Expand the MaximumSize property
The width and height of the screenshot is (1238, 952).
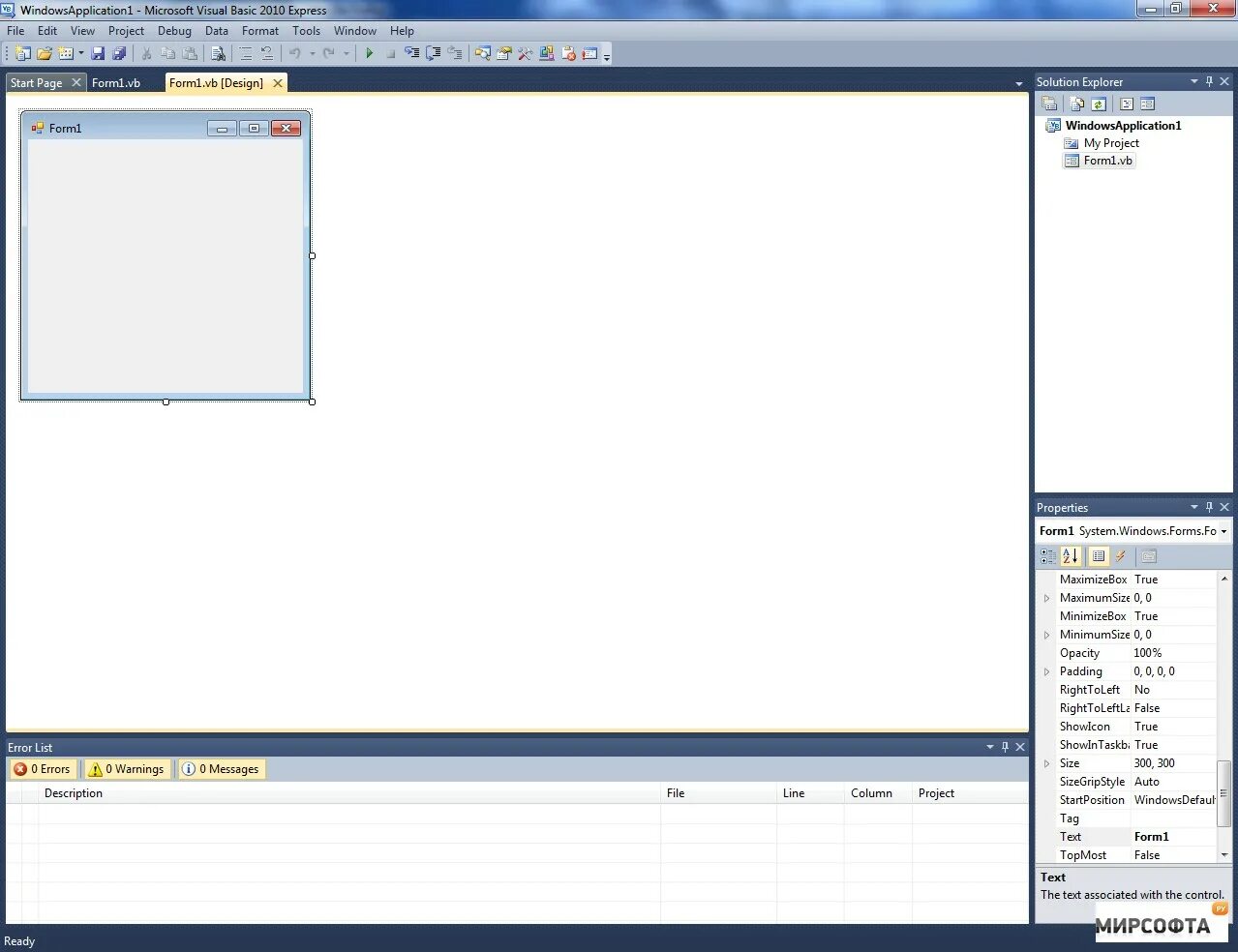pyautogui.click(x=1046, y=598)
